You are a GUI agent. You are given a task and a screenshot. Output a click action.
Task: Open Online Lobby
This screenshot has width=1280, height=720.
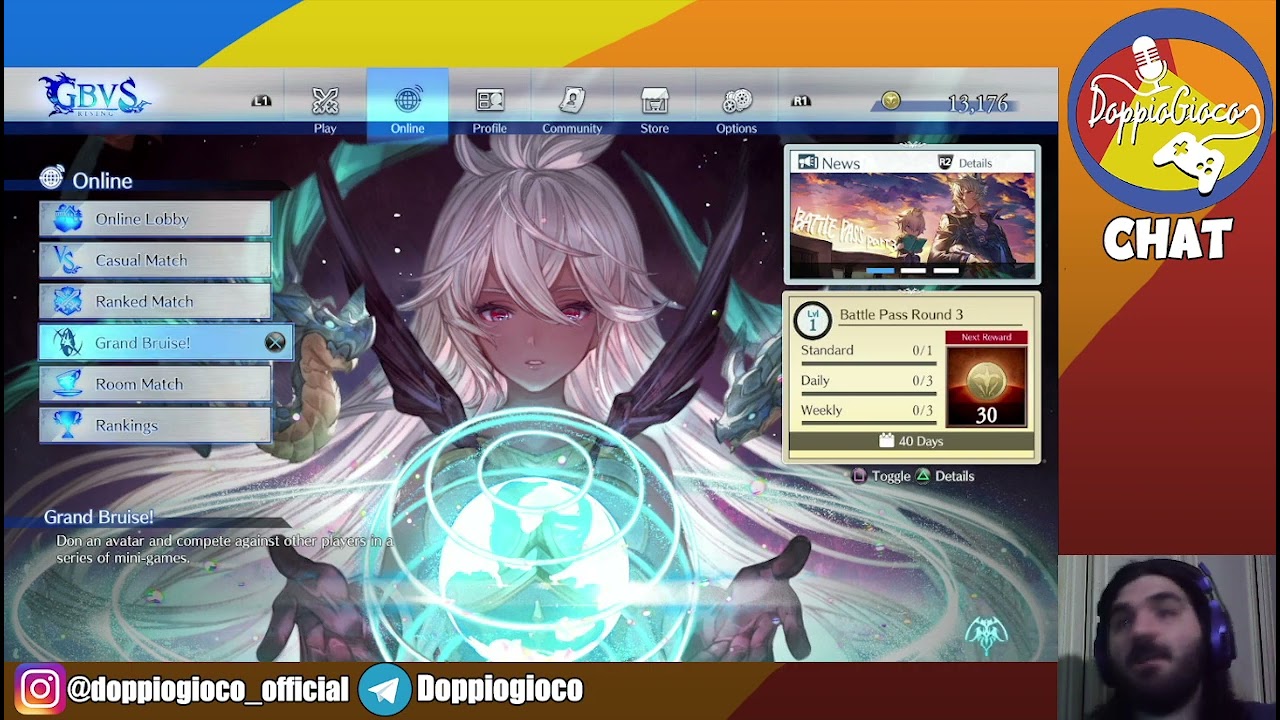[155, 219]
